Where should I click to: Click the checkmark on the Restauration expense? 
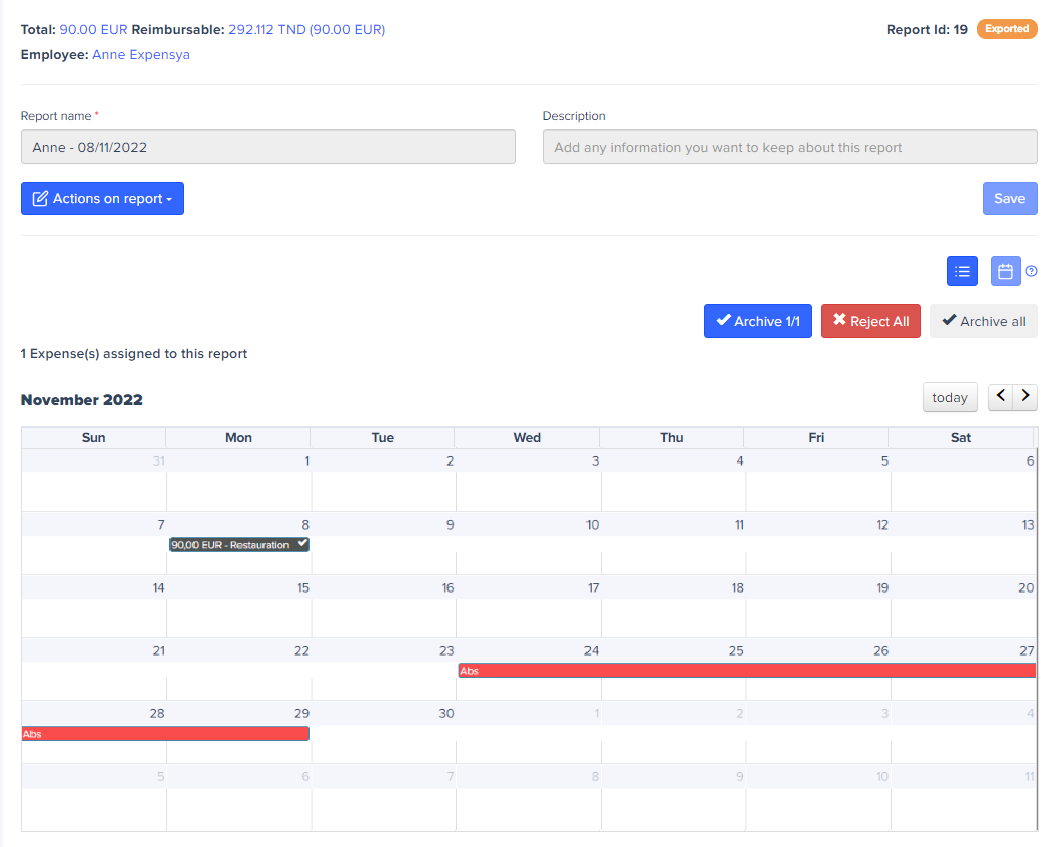302,544
